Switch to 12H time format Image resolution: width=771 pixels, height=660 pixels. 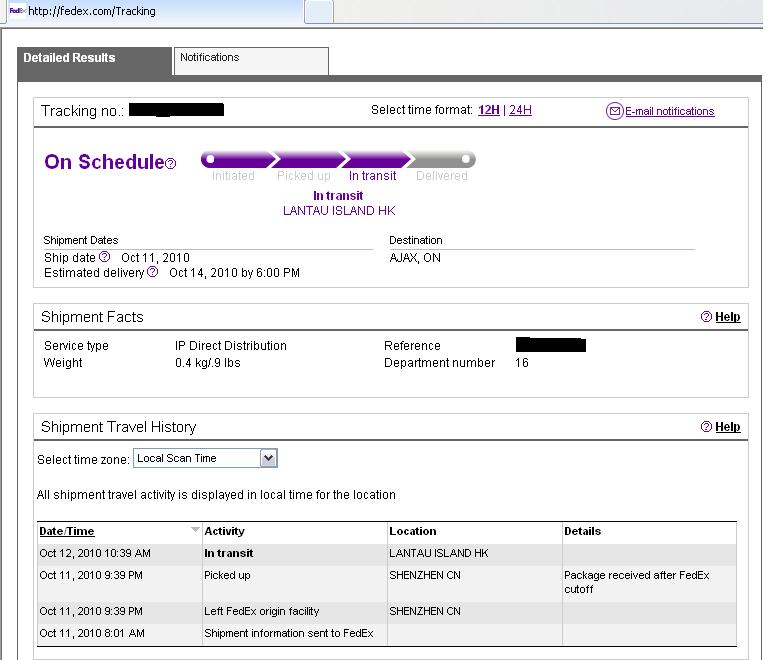click(488, 110)
